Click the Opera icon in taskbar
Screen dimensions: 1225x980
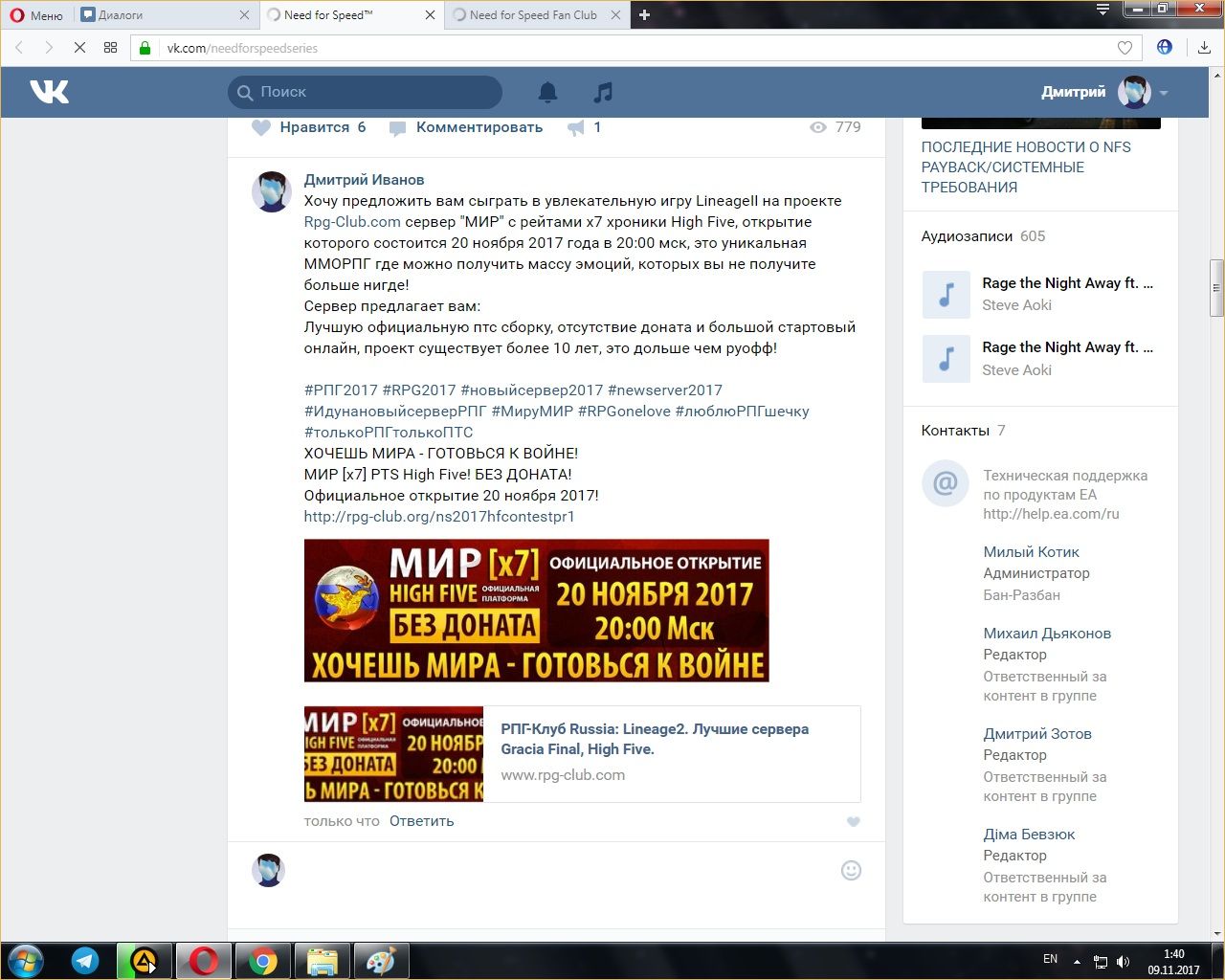click(204, 961)
